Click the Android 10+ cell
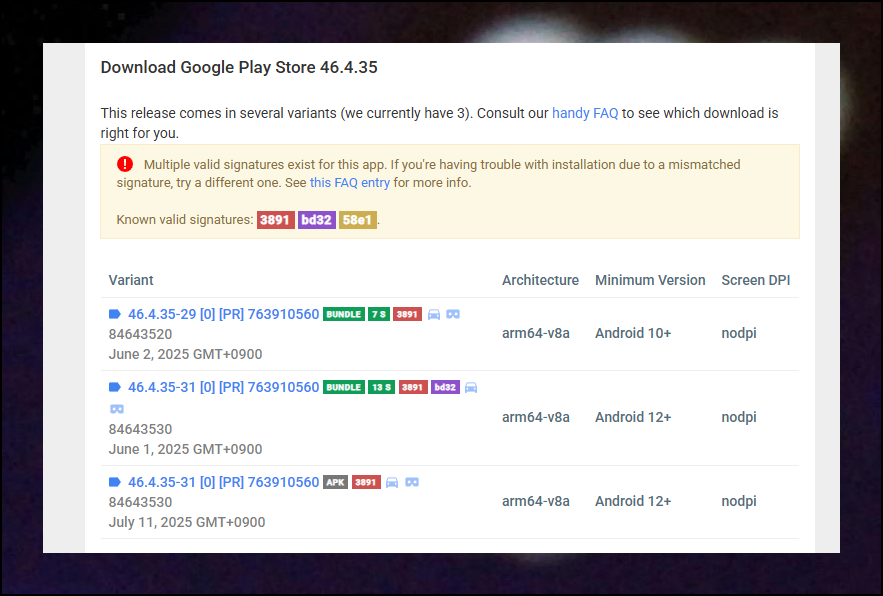This screenshot has width=883, height=596. 633,333
